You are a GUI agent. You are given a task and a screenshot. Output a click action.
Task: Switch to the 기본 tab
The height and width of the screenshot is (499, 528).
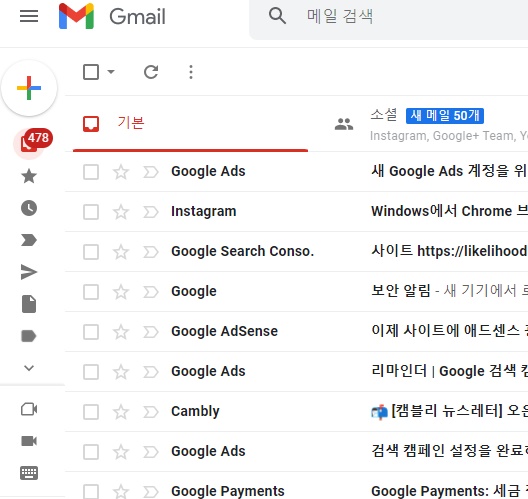click(190, 124)
